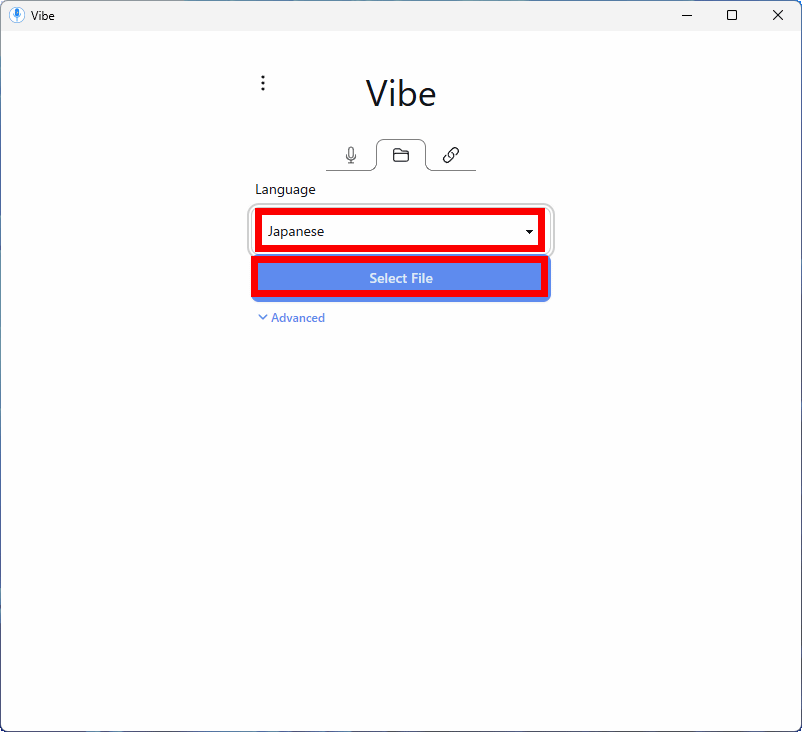Click the Vibe app icon in title bar
Image resolution: width=802 pixels, height=732 pixels.
tap(17, 15)
